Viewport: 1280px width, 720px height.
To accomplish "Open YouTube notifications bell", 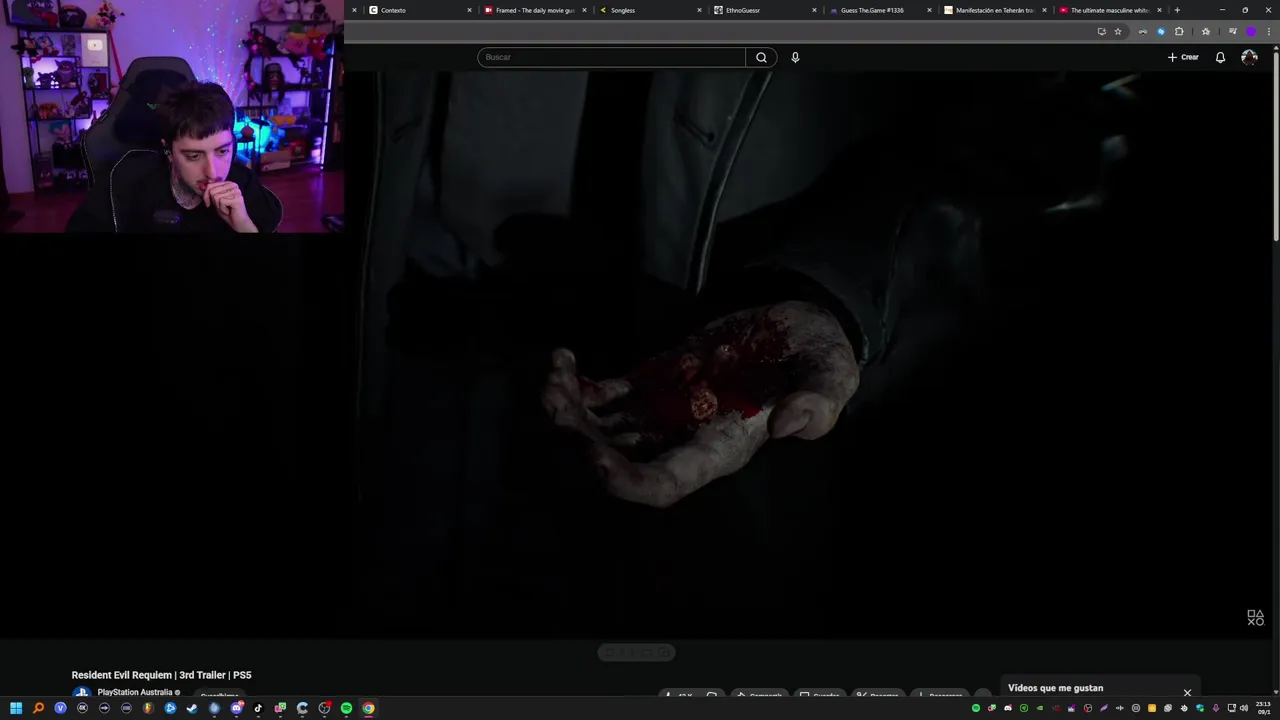I will pyautogui.click(x=1220, y=57).
